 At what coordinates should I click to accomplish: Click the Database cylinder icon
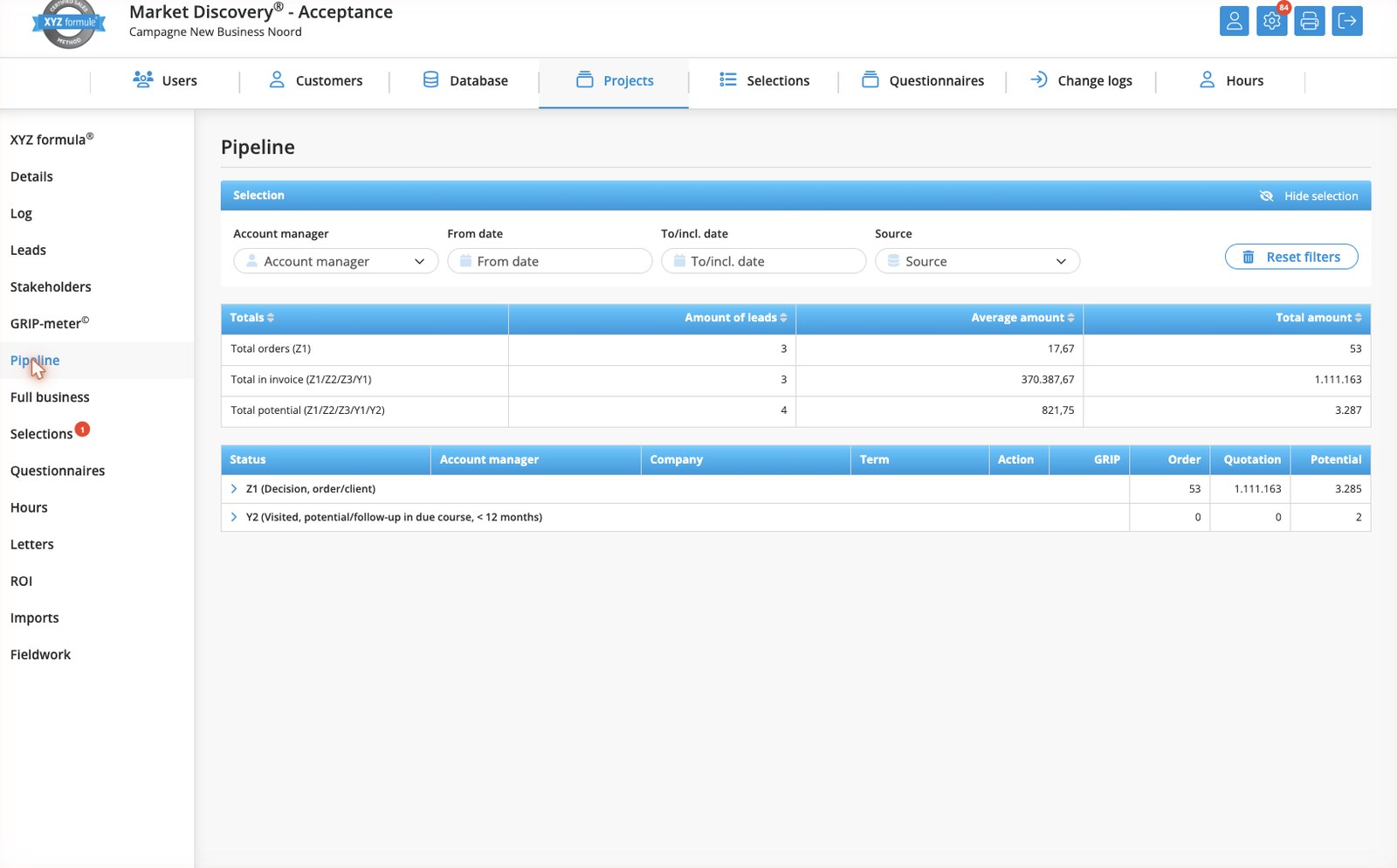(x=430, y=79)
